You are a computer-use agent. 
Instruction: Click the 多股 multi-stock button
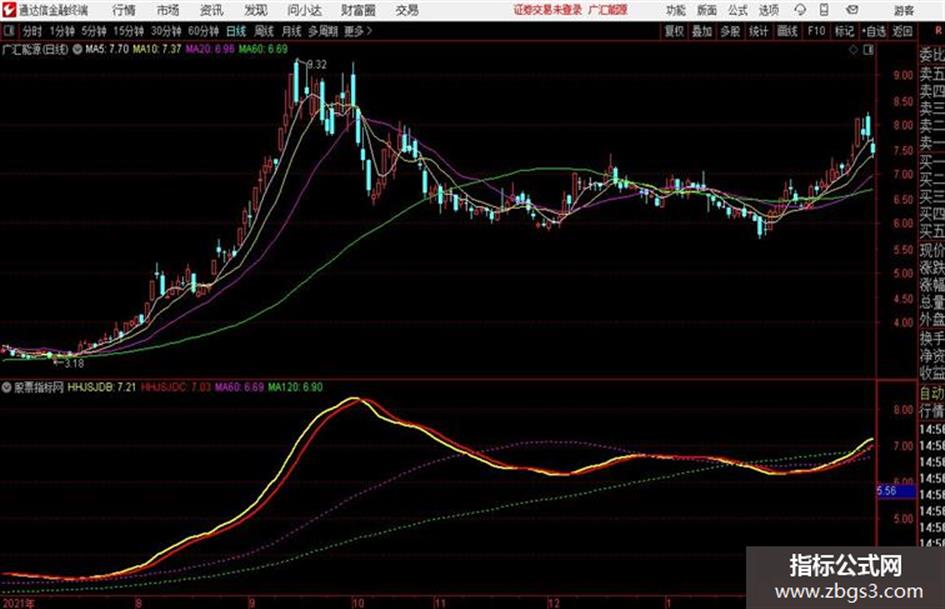[730, 31]
